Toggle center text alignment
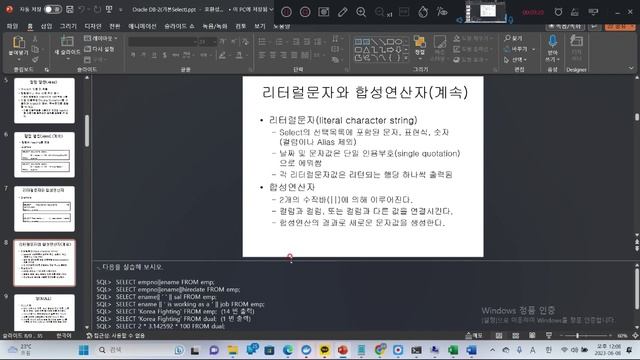The width and height of the screenshot is (640, 360). pos(273,55)
